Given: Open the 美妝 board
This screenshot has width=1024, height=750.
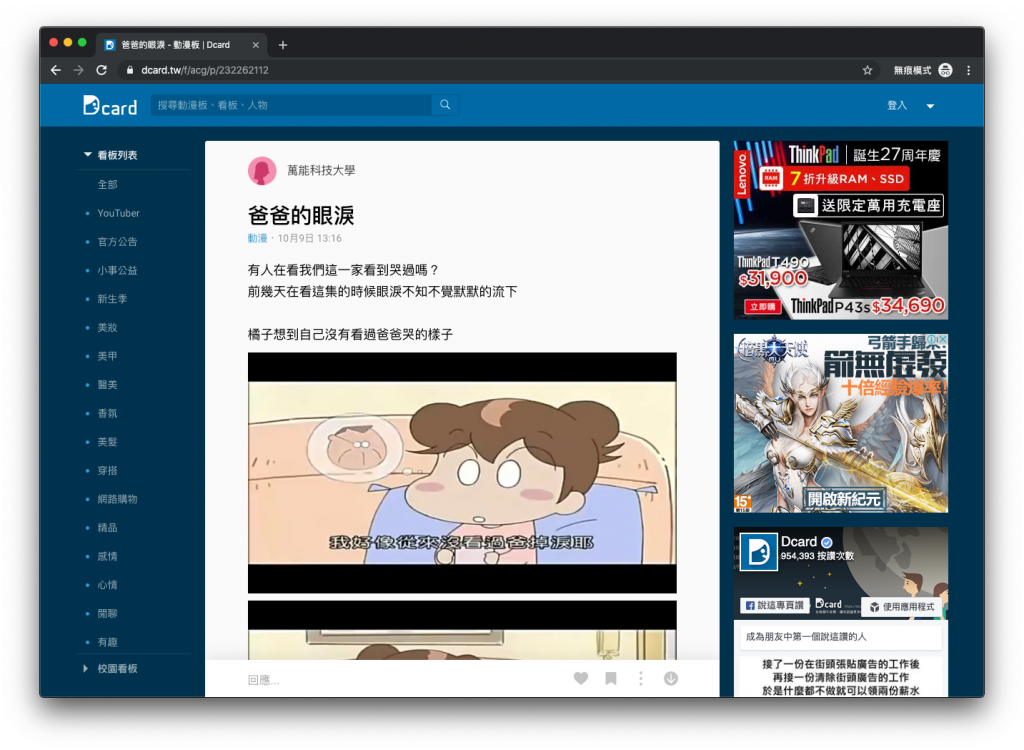Looking at the screenshot, I should click(x=107, y=327).
